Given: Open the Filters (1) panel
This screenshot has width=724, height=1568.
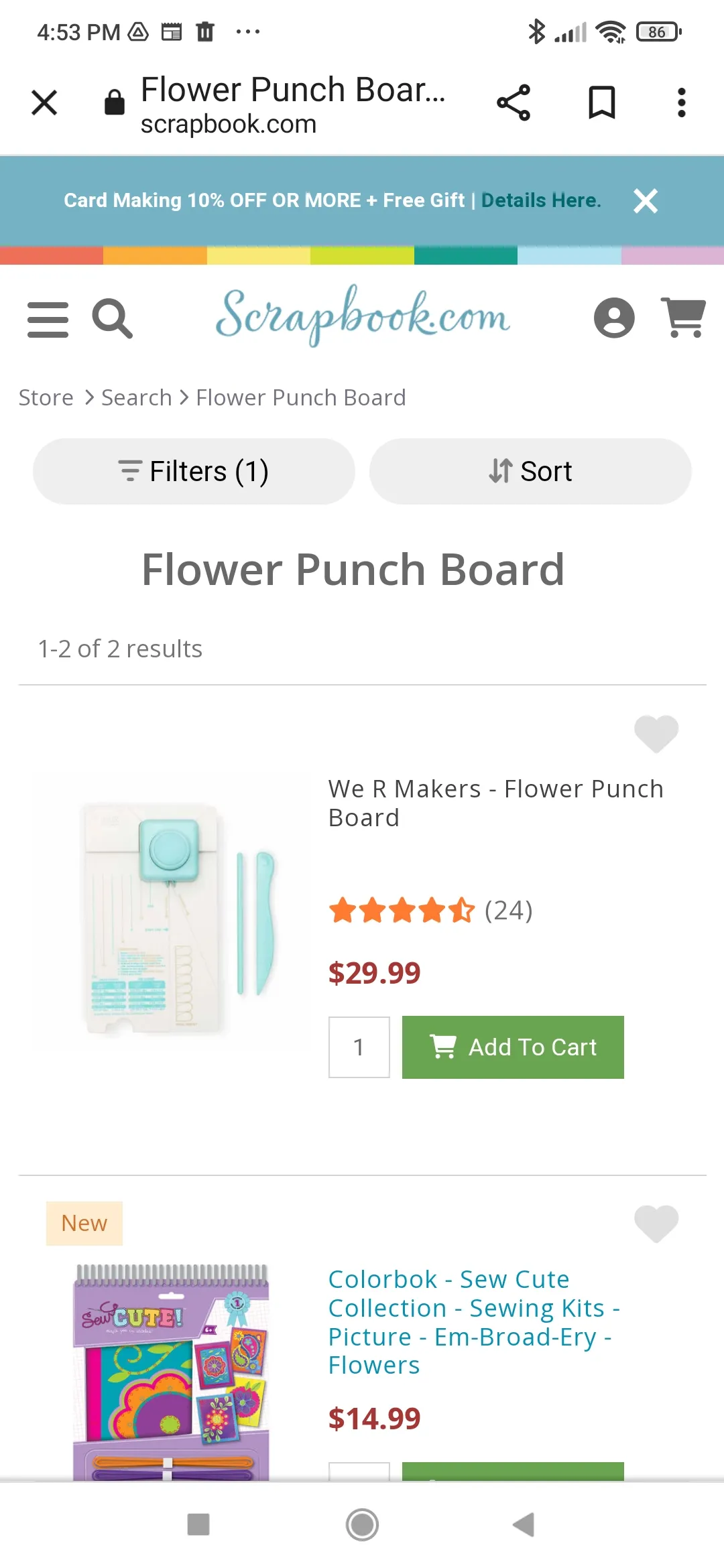Looking at the screenshot, I should [194, 471].
